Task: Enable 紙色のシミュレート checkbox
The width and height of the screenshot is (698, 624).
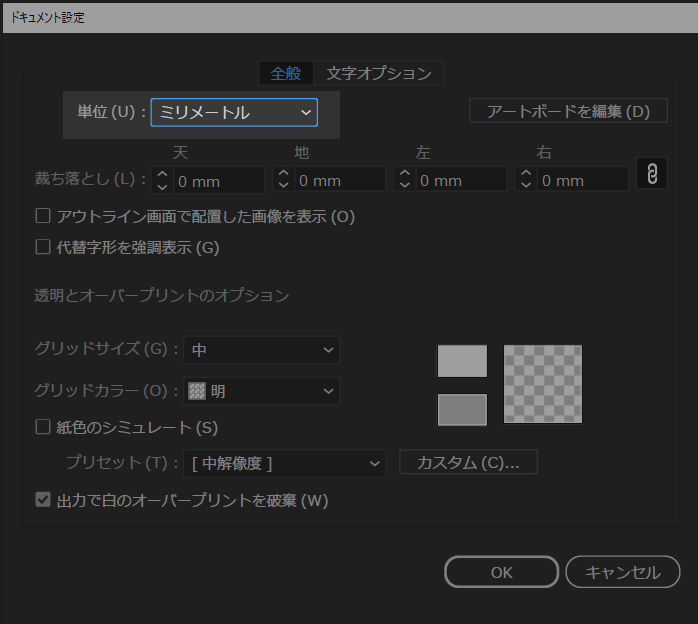Action: tap(43, 427)
